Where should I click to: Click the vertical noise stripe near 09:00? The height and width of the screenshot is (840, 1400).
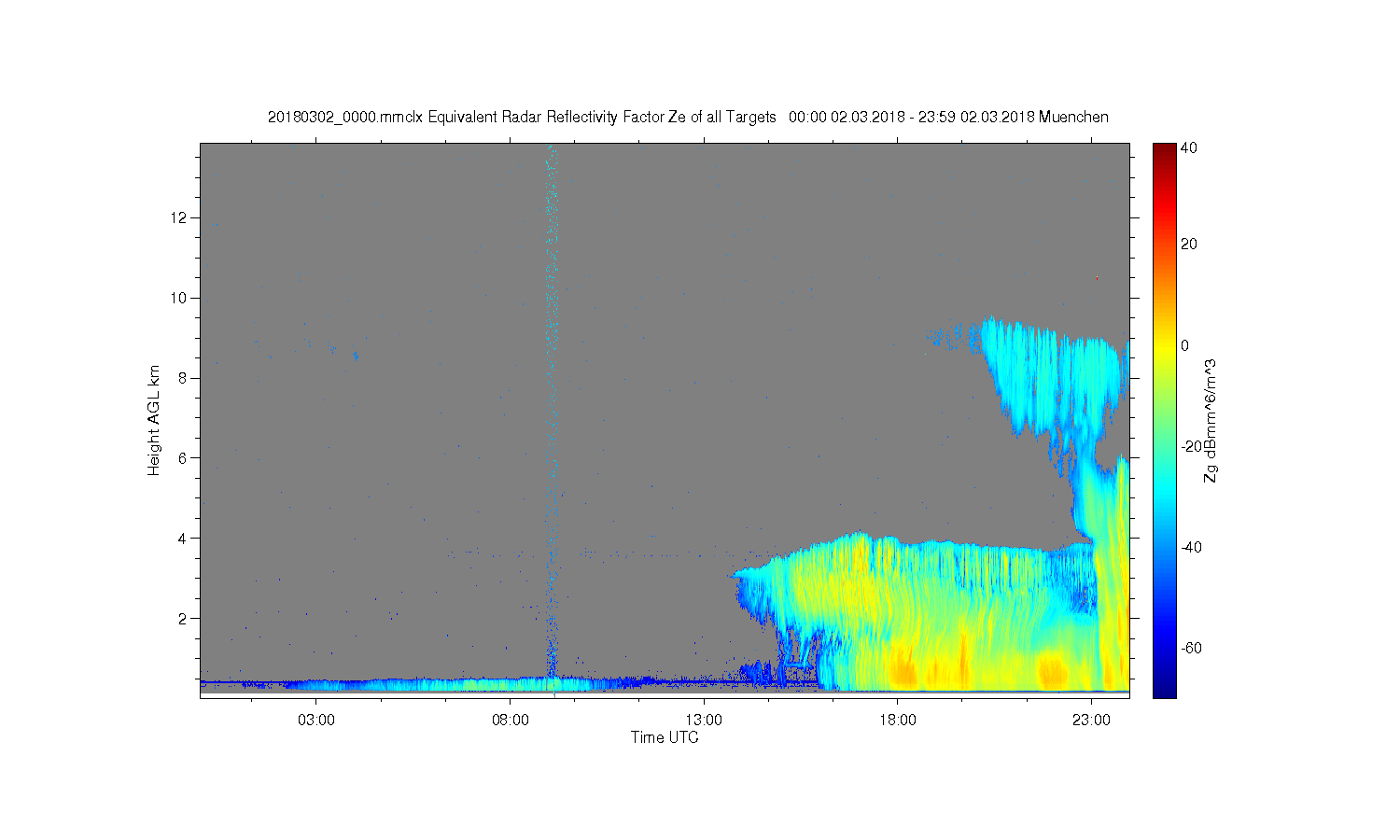coord(552,411)
